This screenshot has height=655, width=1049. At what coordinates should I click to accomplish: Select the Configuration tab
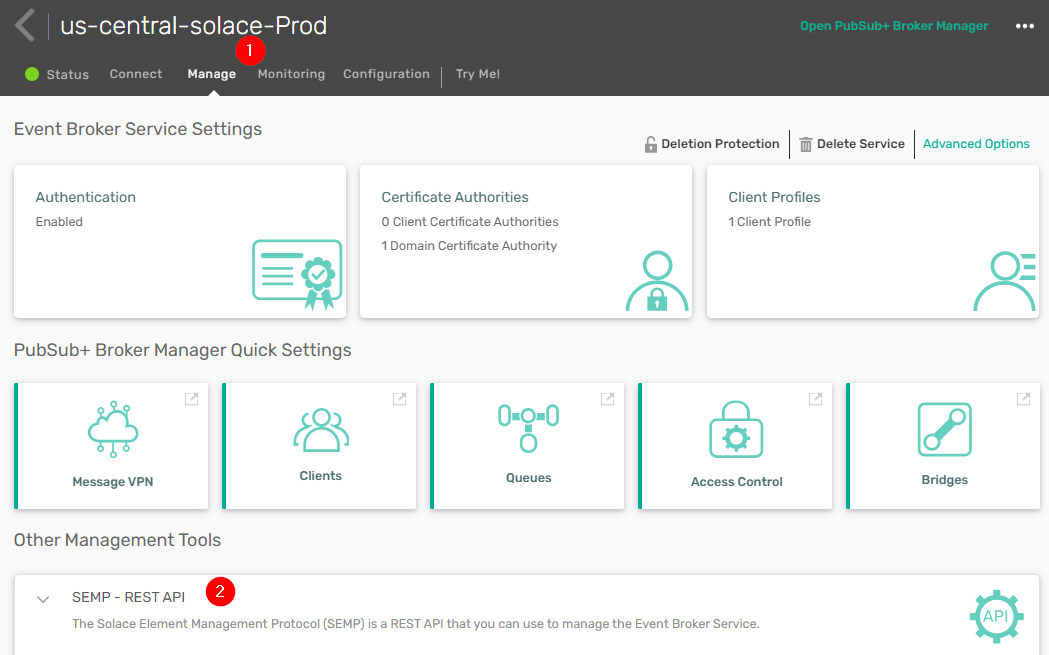coord(386,74)
